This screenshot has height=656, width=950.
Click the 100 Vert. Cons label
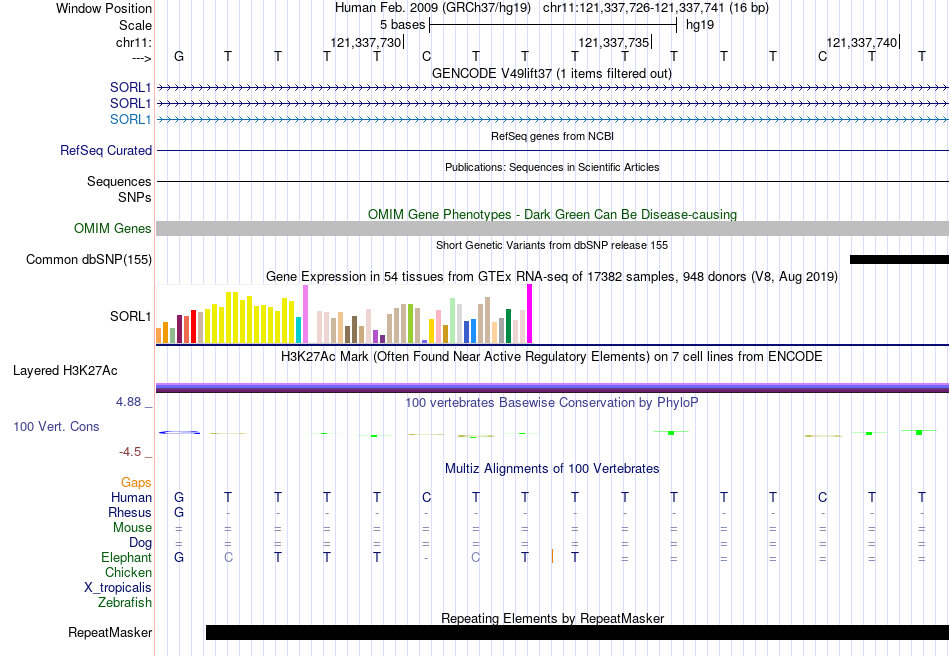click(x=56, y=426)
